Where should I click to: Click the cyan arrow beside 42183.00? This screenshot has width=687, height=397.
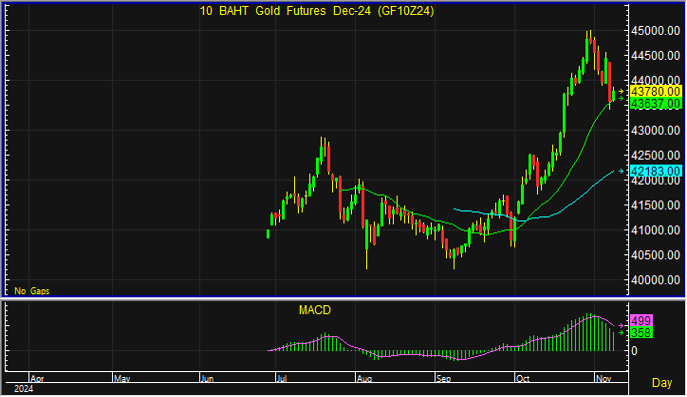tap(621, 171)
